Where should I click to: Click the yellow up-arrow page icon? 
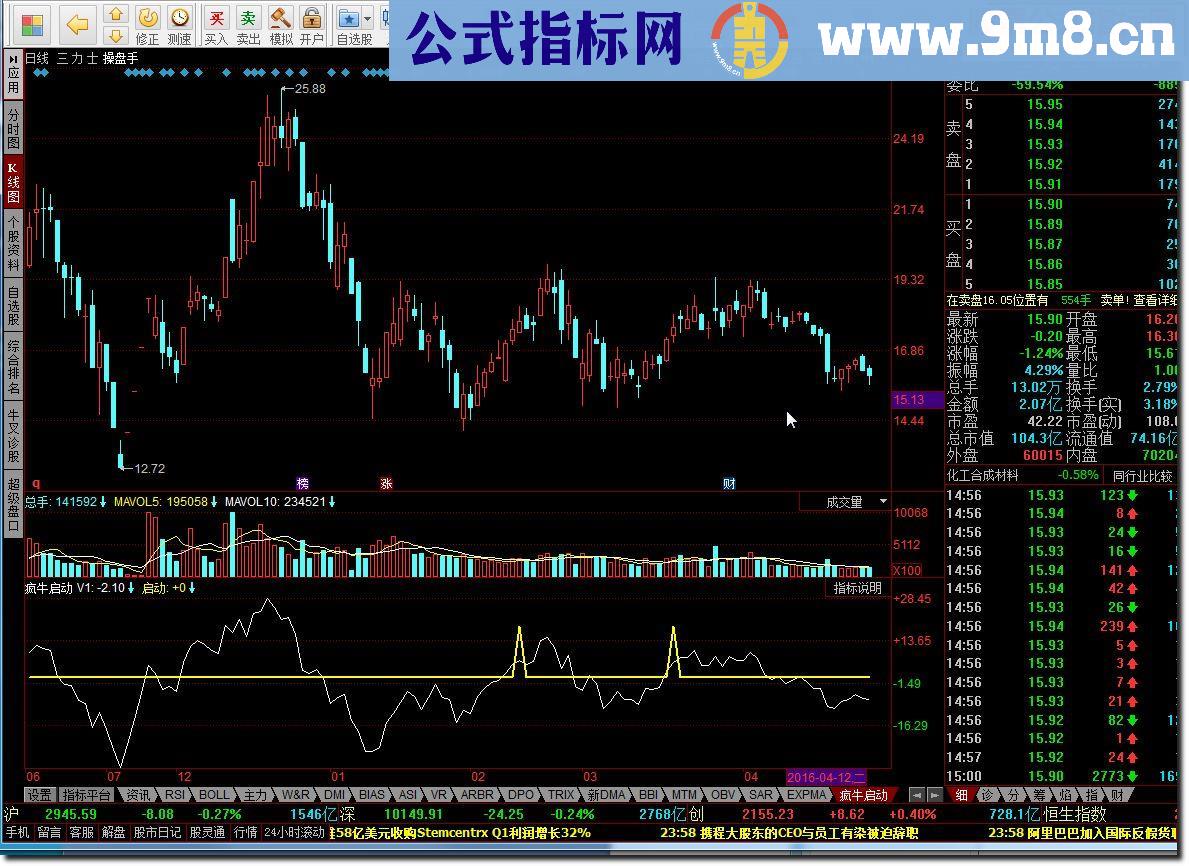(x=117, y=13)
